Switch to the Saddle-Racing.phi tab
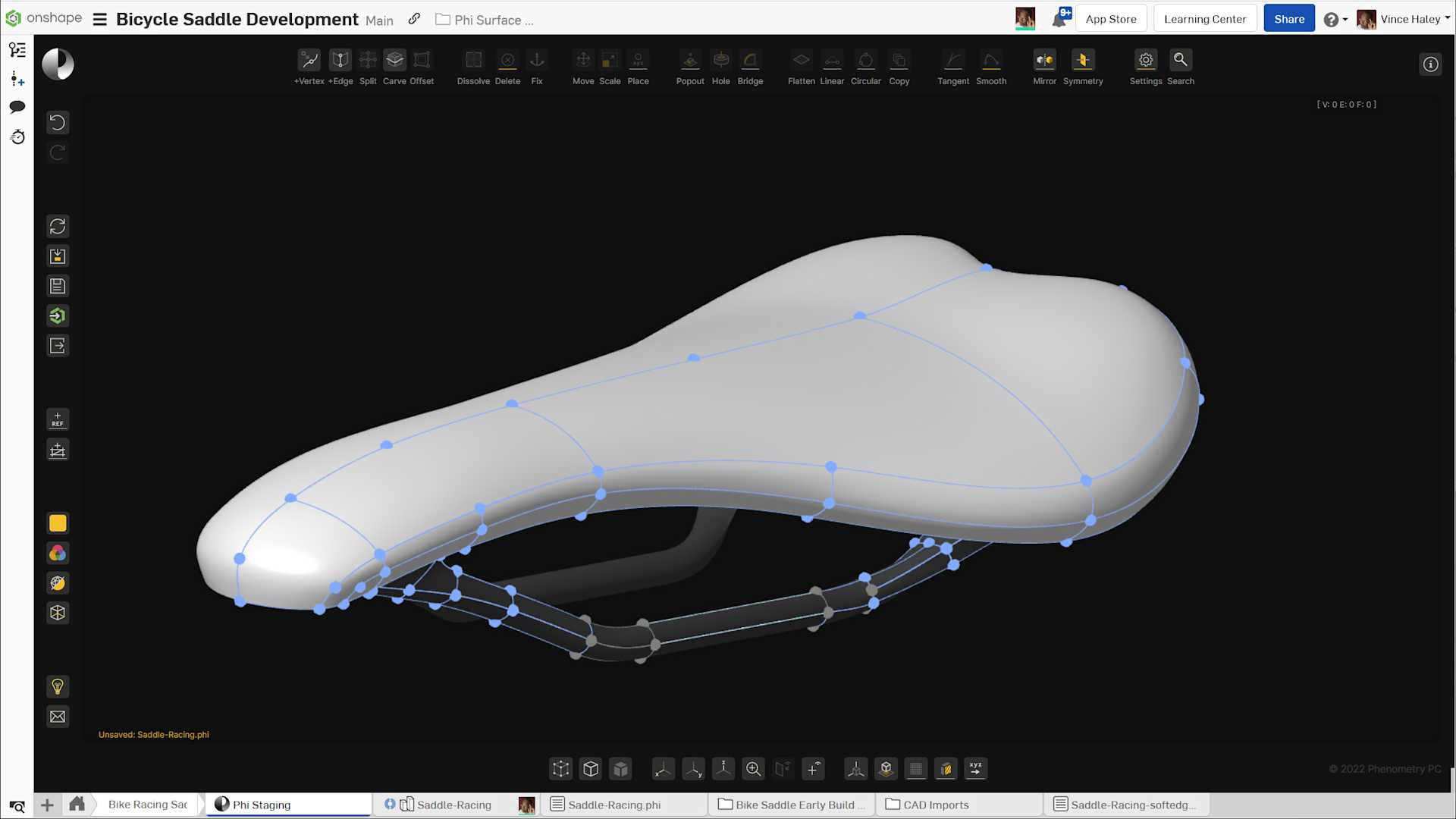 tap(614, 805)
